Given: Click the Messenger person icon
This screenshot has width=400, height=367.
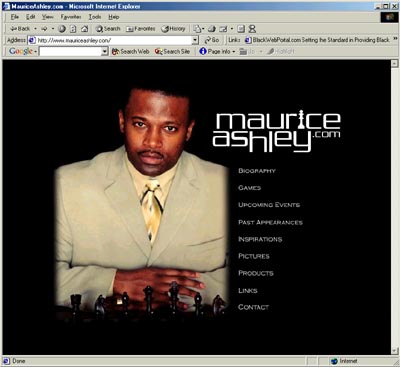Looking at the screenshot, I should pos(252,29).
